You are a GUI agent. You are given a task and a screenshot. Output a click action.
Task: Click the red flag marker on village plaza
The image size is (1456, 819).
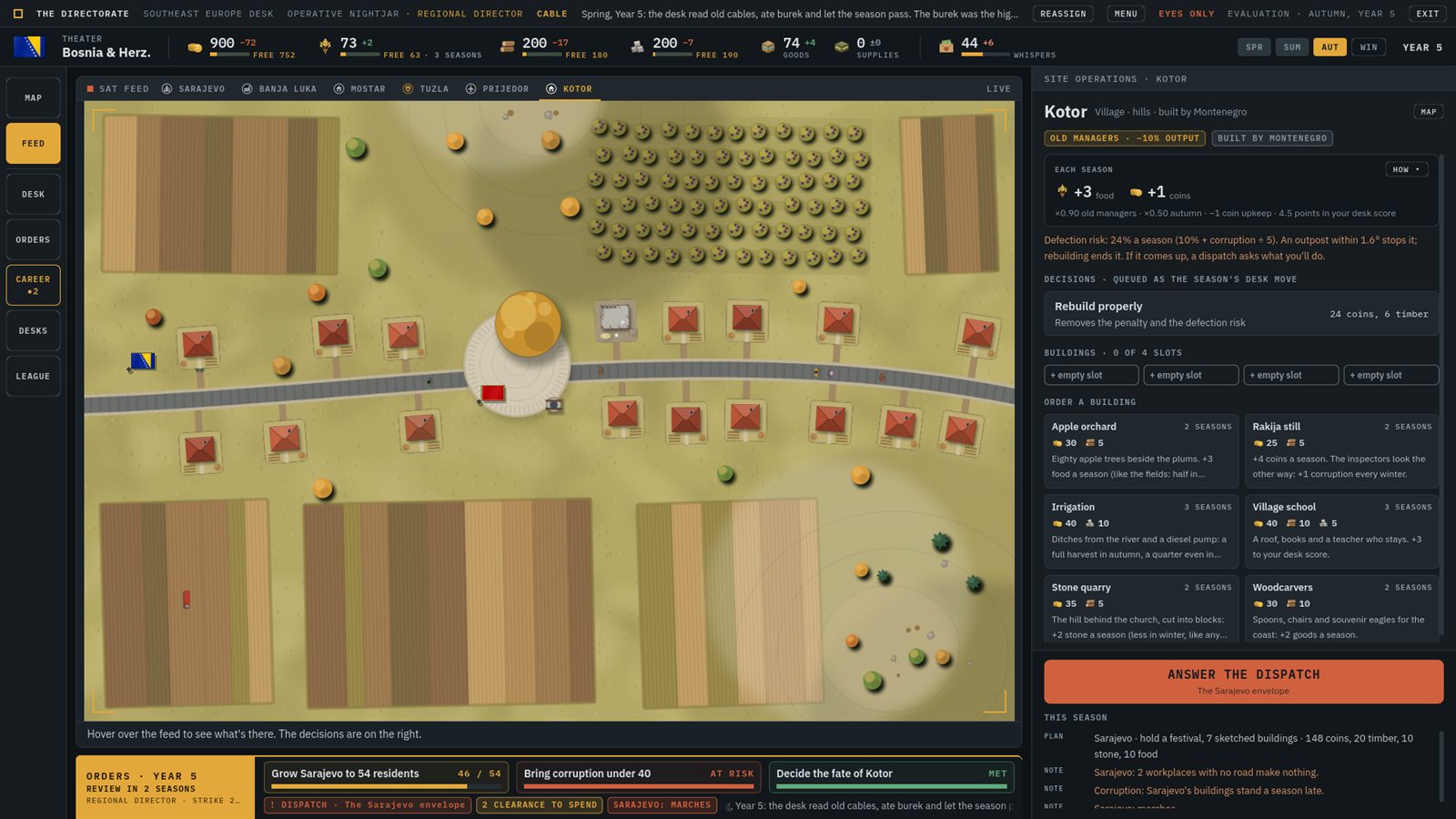click(492, 393)
